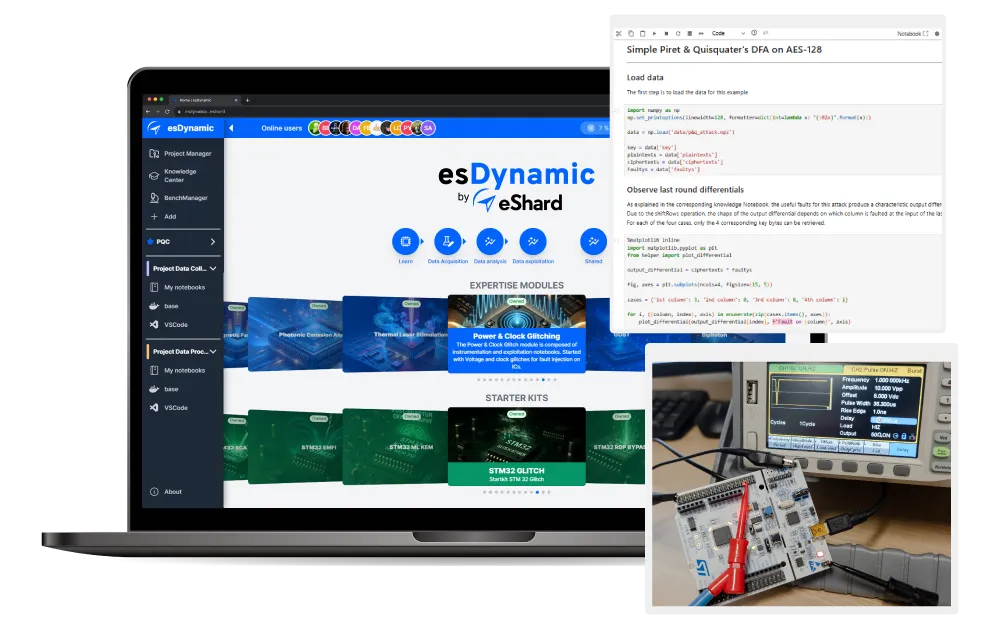Run the notebook cell with the play icon

(653, 33)
